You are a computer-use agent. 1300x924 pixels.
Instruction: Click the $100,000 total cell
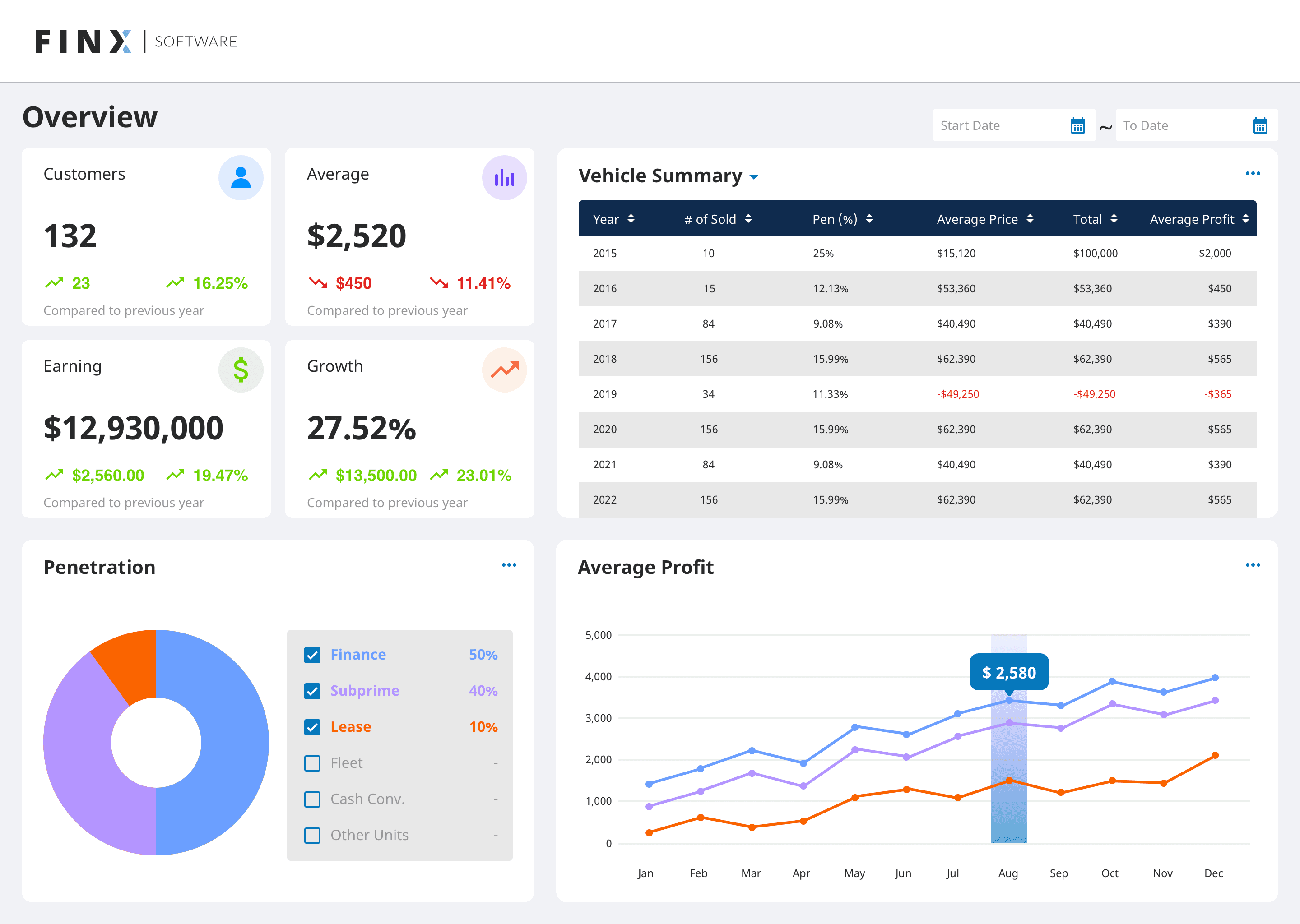point(1095,253)
